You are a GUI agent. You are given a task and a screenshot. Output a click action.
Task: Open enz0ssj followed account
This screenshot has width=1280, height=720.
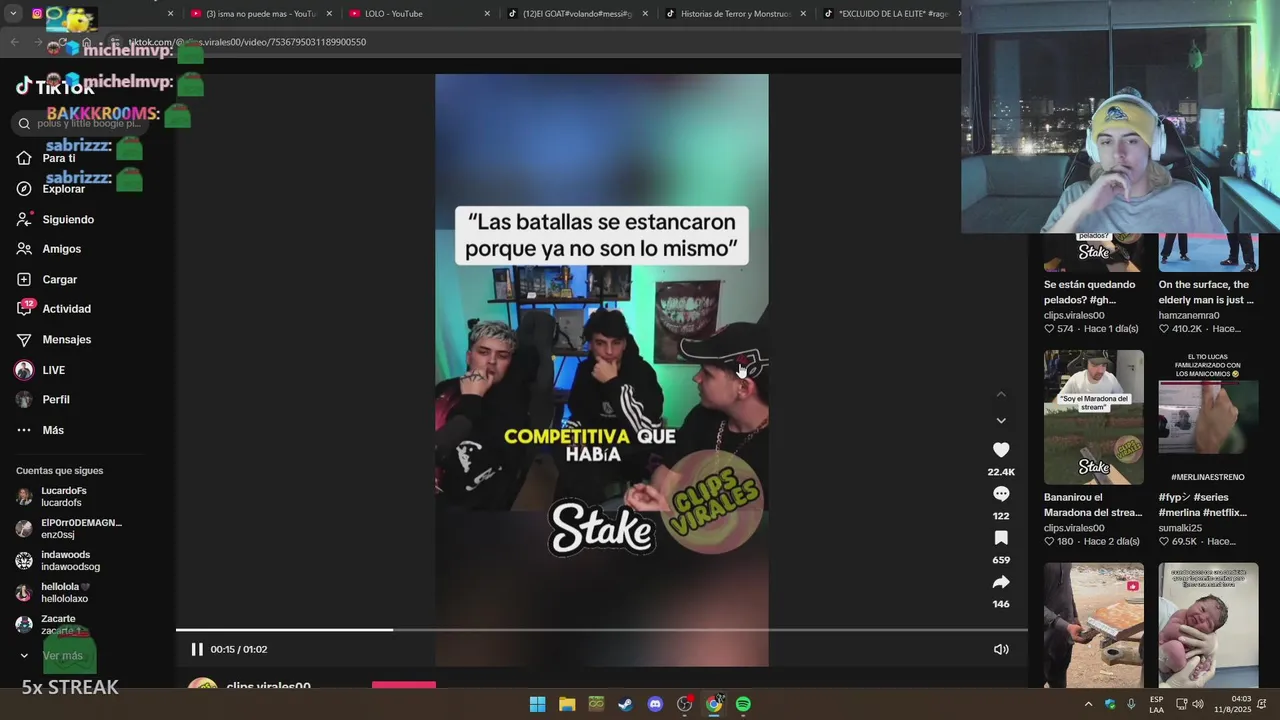point(68,529)
